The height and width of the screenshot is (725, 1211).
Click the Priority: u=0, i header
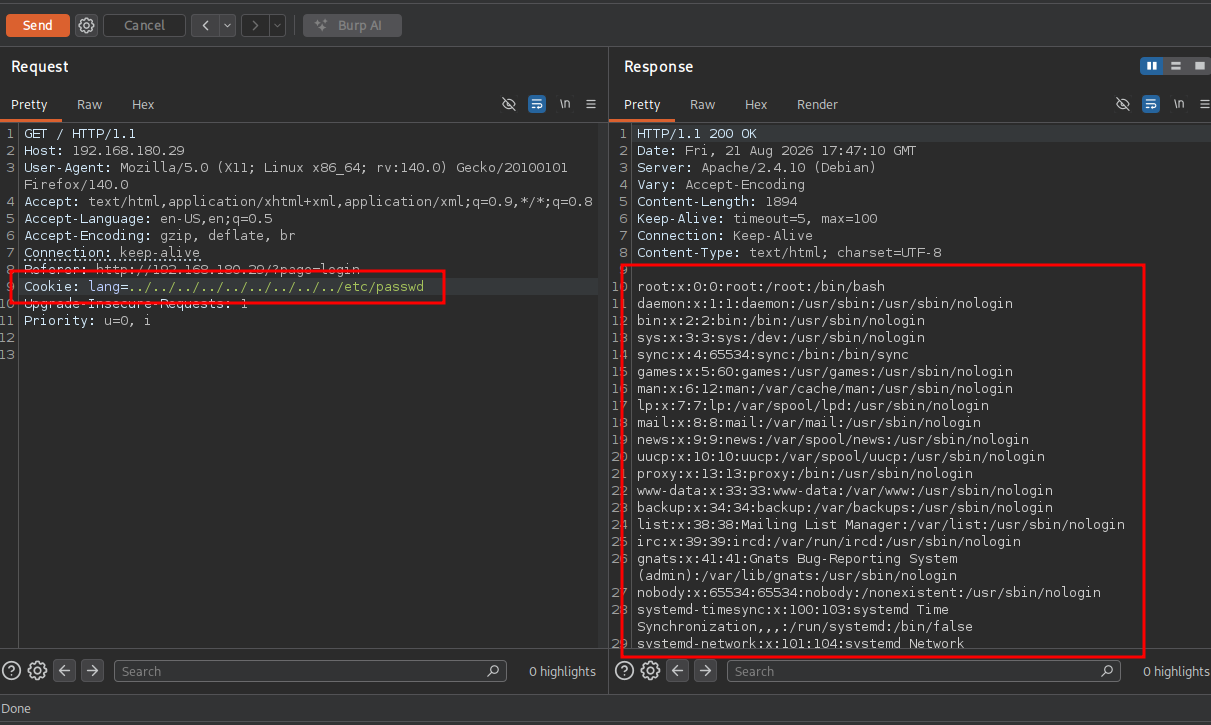point(88,321)
